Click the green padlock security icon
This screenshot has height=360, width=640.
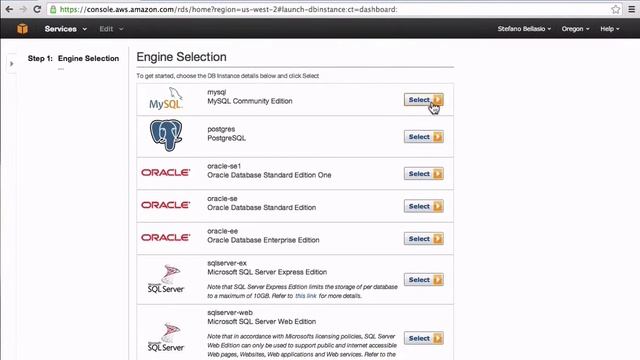(x=53, y=9)
